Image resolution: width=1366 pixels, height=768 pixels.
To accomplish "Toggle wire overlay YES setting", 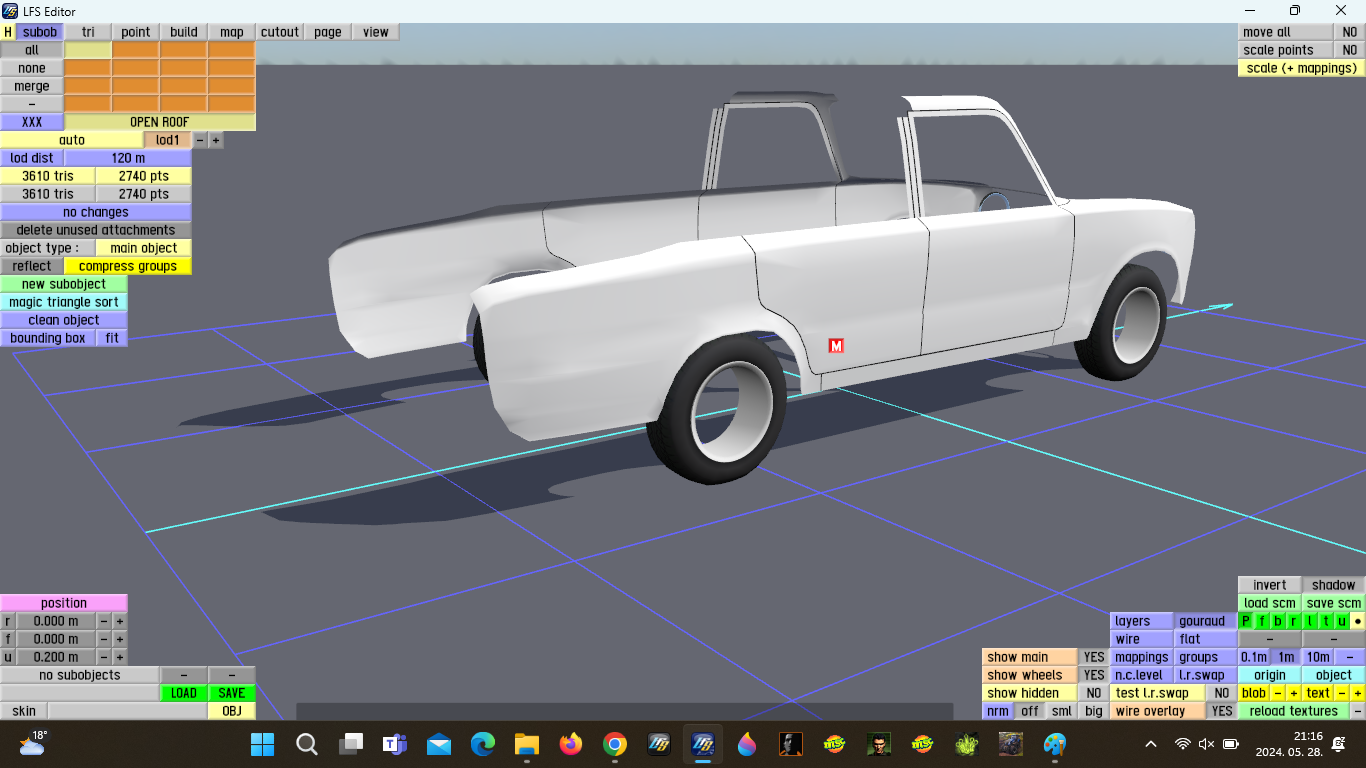I will point(1222,711).
